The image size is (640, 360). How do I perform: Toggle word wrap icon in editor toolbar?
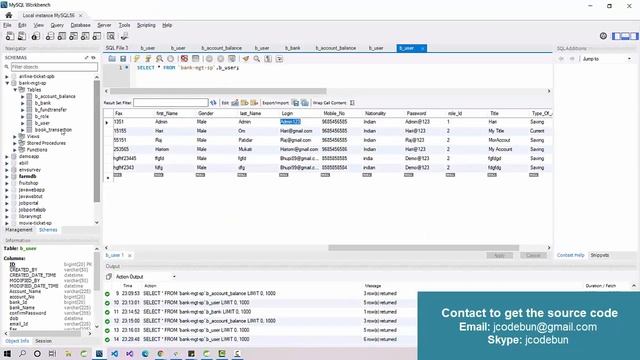[279, 59]
